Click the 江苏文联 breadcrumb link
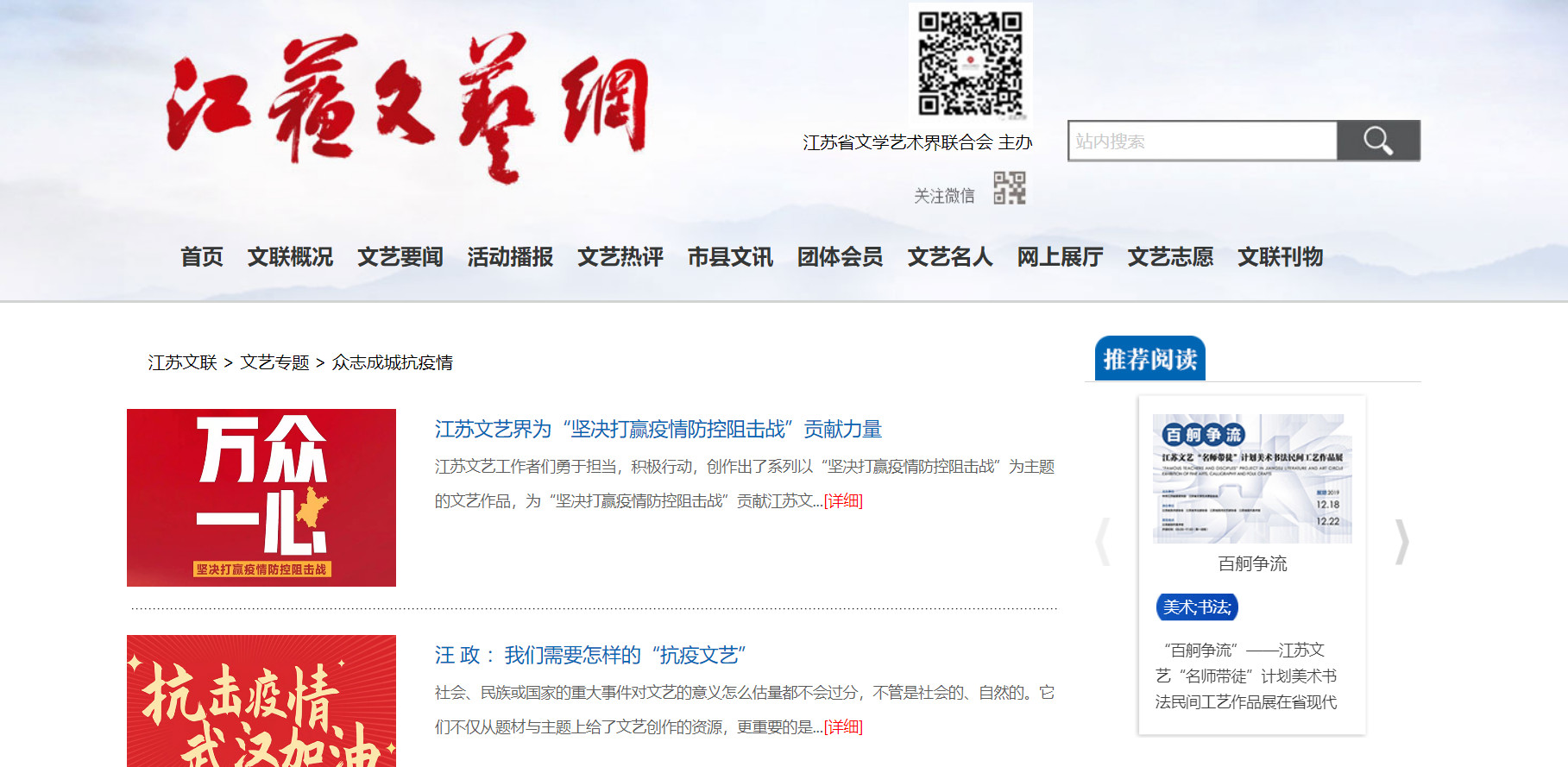Image resolution: width=1568 pixels, height=767 pixels. tap(182, 362)
